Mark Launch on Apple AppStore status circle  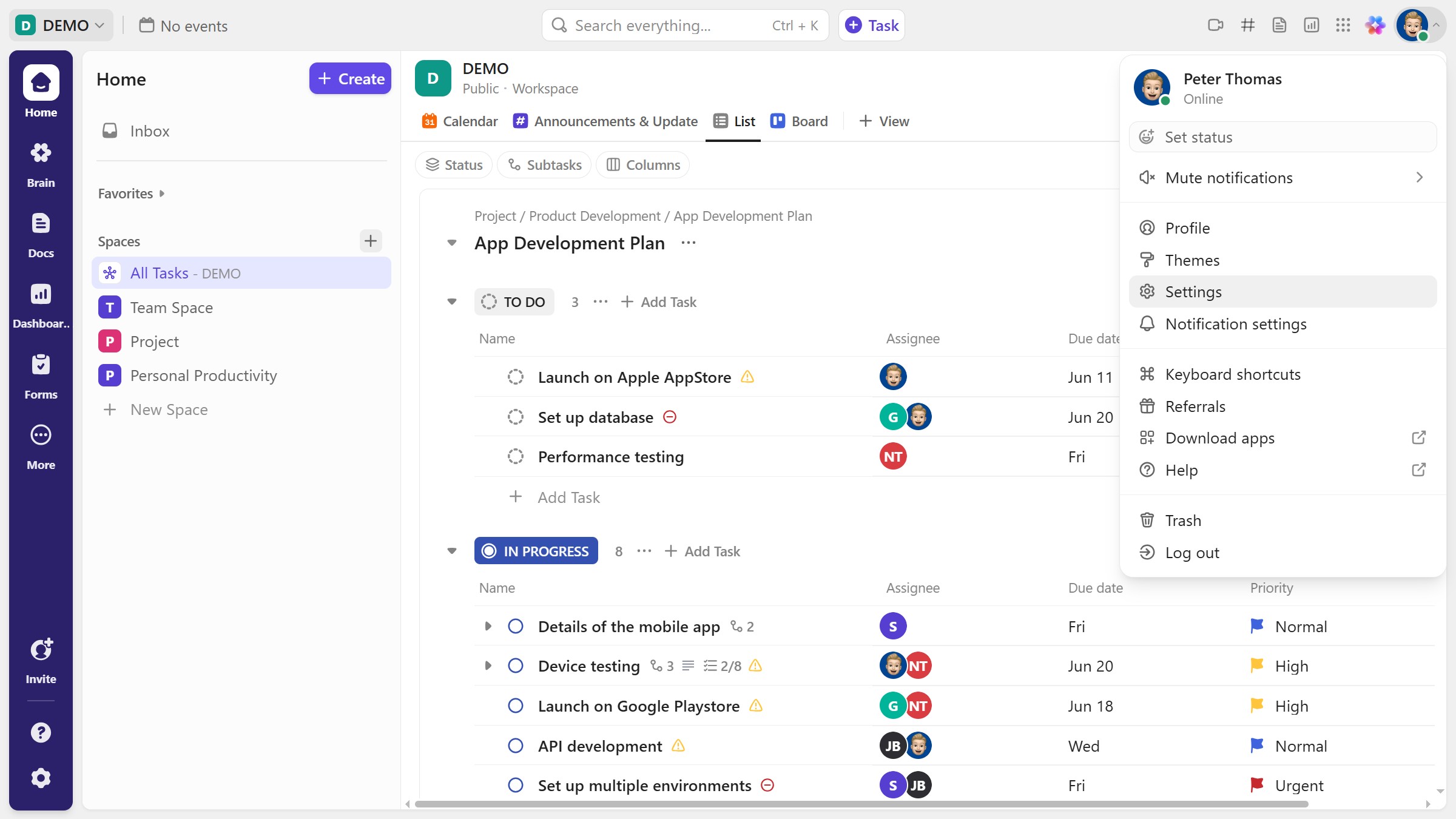(515, 377)
